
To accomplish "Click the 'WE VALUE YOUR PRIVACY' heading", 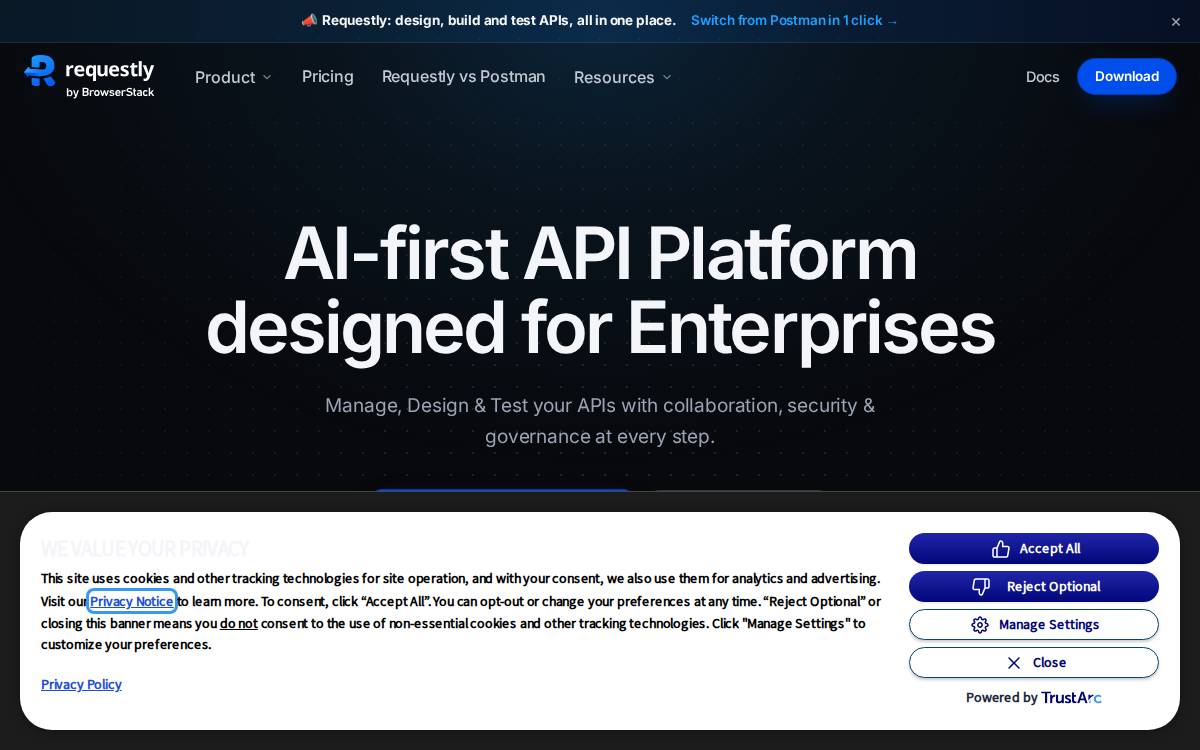I will (x=145, y=549).
